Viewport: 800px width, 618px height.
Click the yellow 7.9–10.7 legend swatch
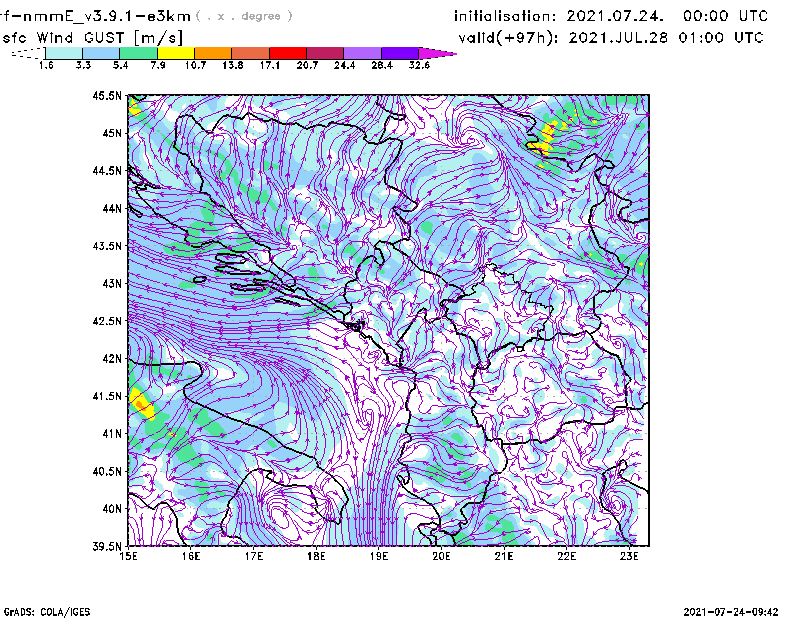click(x=176, y=53)
